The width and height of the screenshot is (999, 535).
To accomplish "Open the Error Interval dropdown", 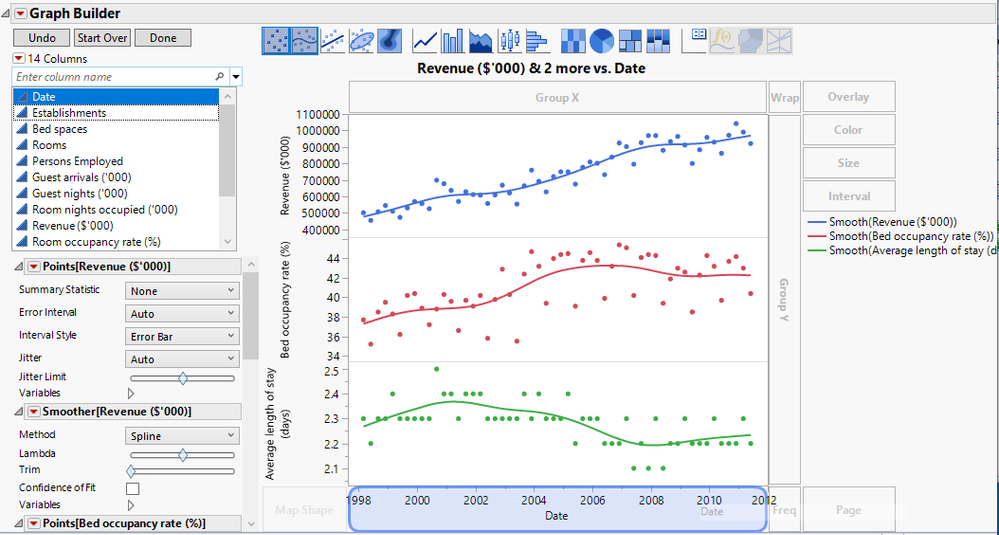I will pyautogui.click(x=182, y=314).
